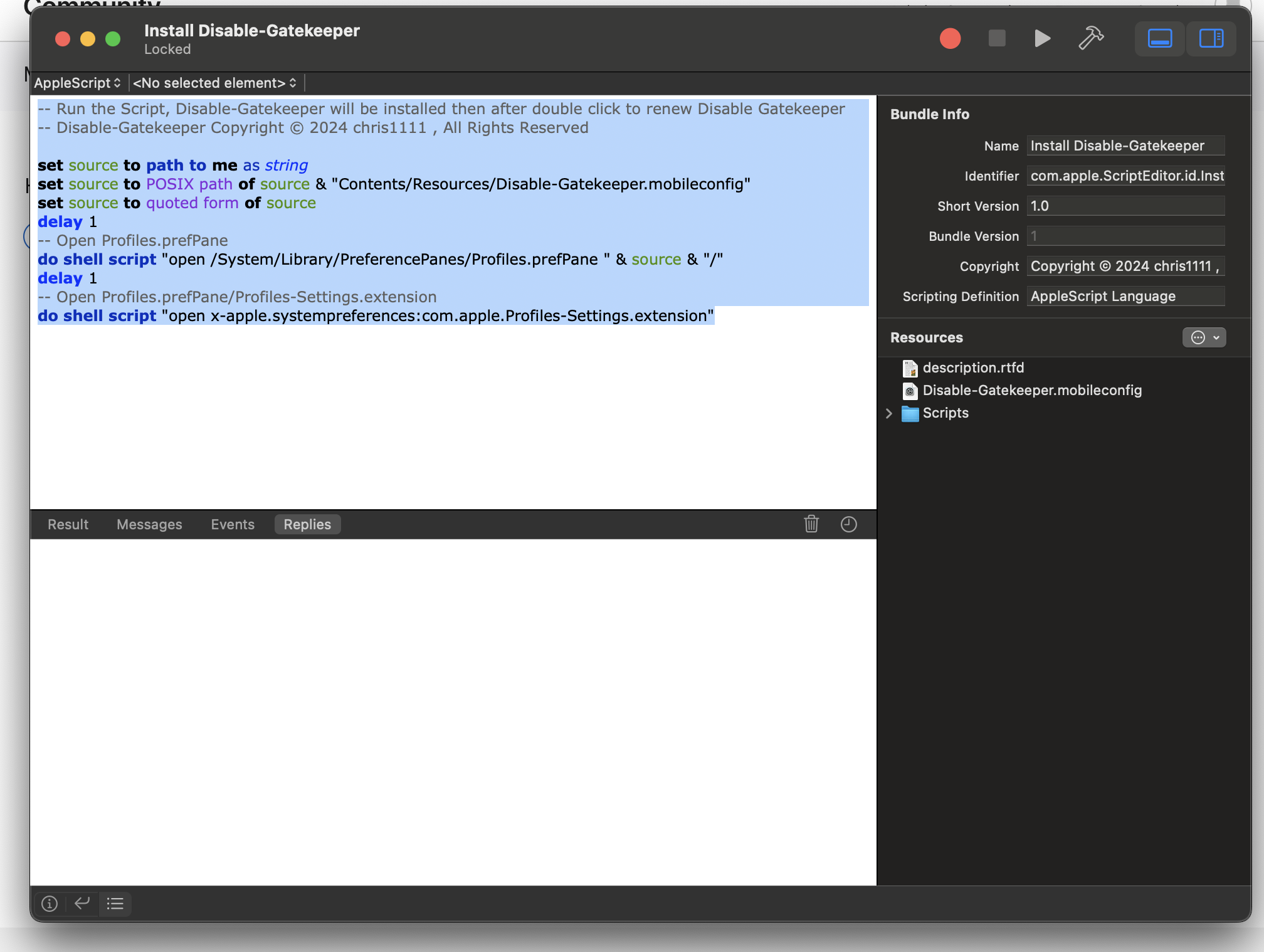Expand the Scripts folder
This screenshot has width=1264, height=952.
click(x=889, y=413)
